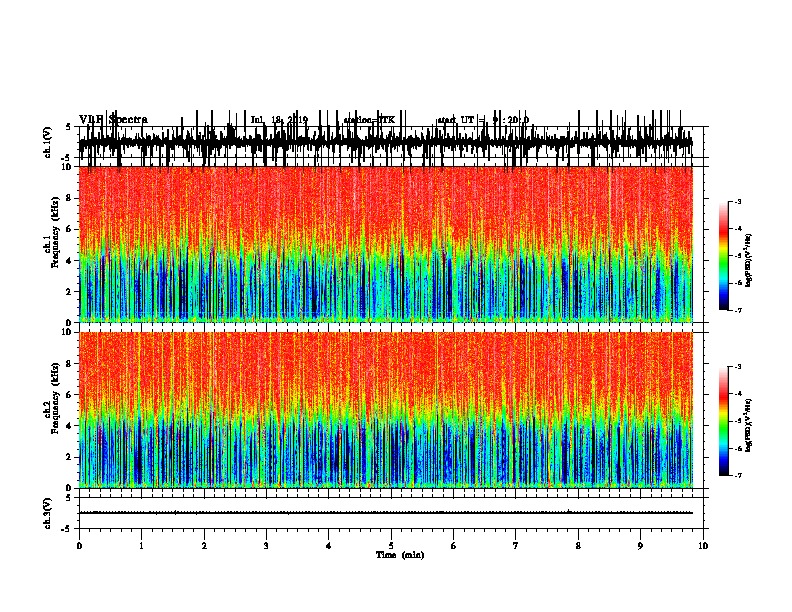Viewport: 792px width, 612px height.
Task: Click the ch.2 color bar "-3" label
Action: 738,367
